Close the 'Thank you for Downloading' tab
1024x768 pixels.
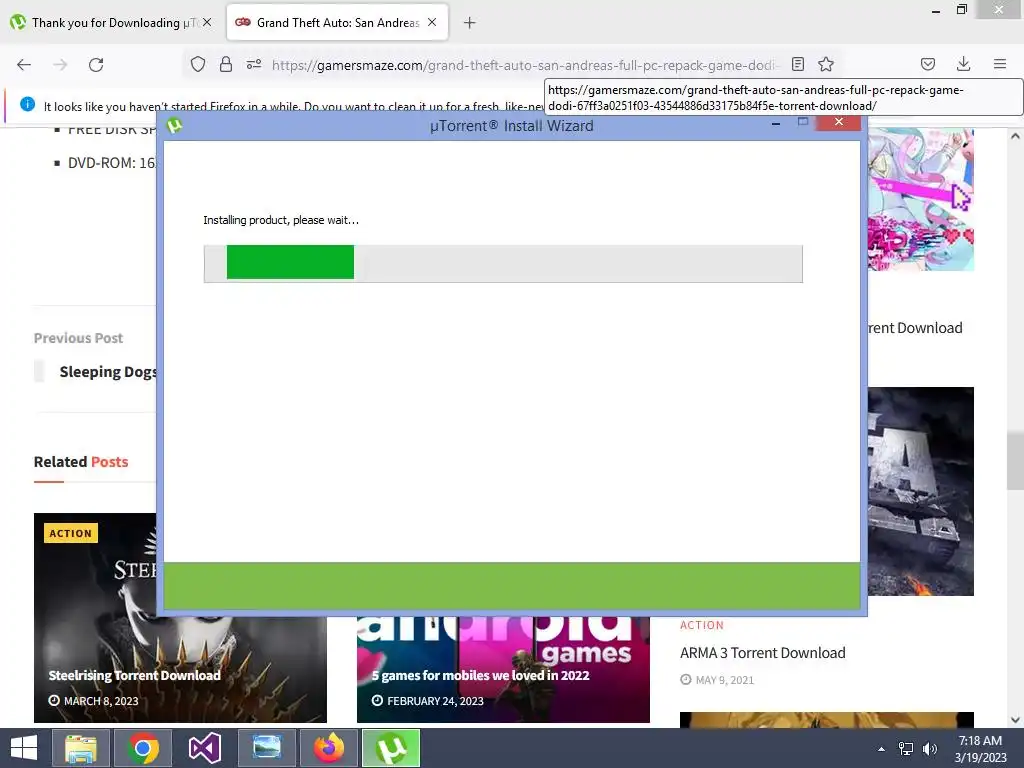tap(207, 22)
